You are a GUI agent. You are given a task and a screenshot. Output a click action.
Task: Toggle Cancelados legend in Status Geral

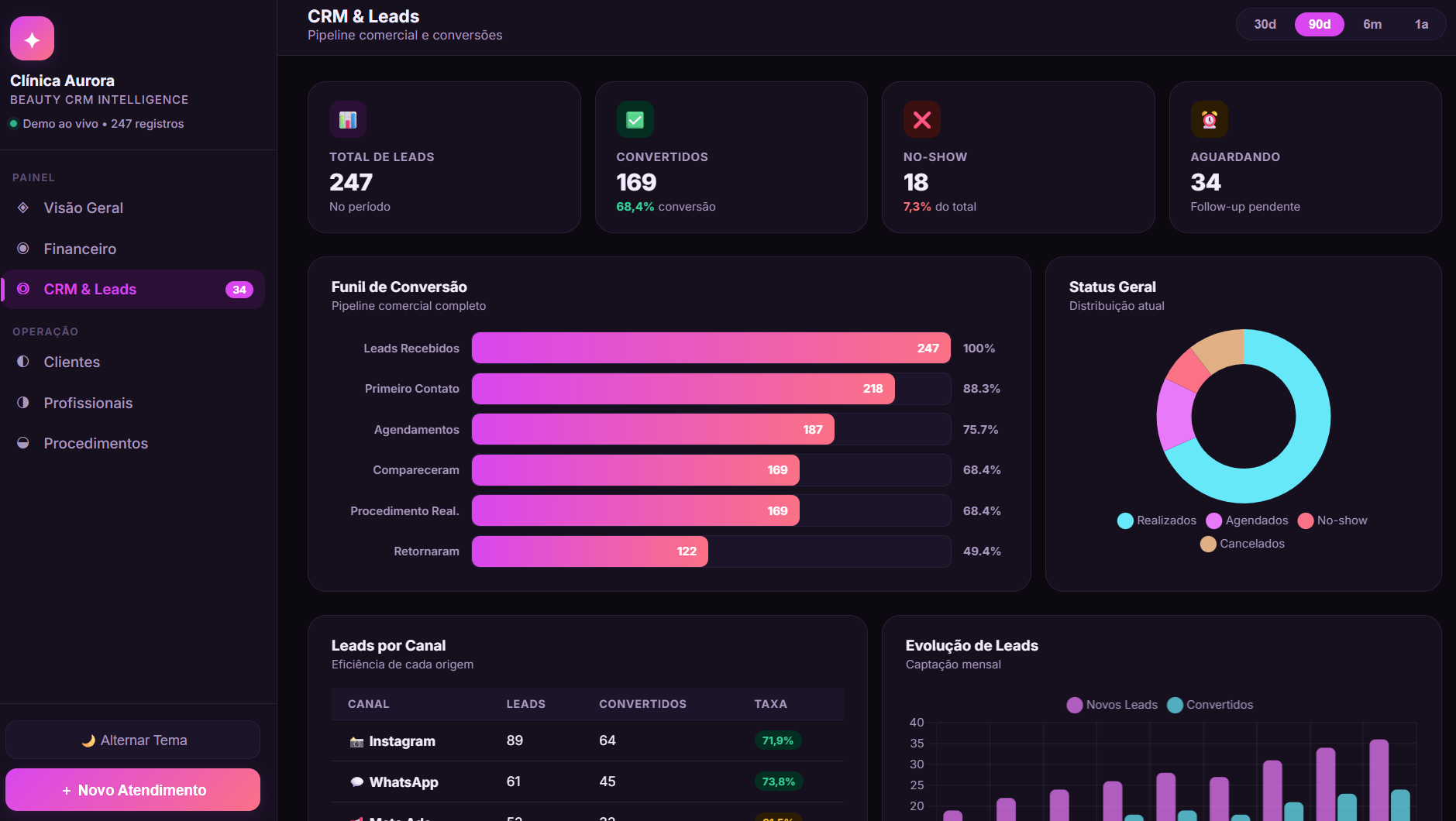tap(1242, 544)
